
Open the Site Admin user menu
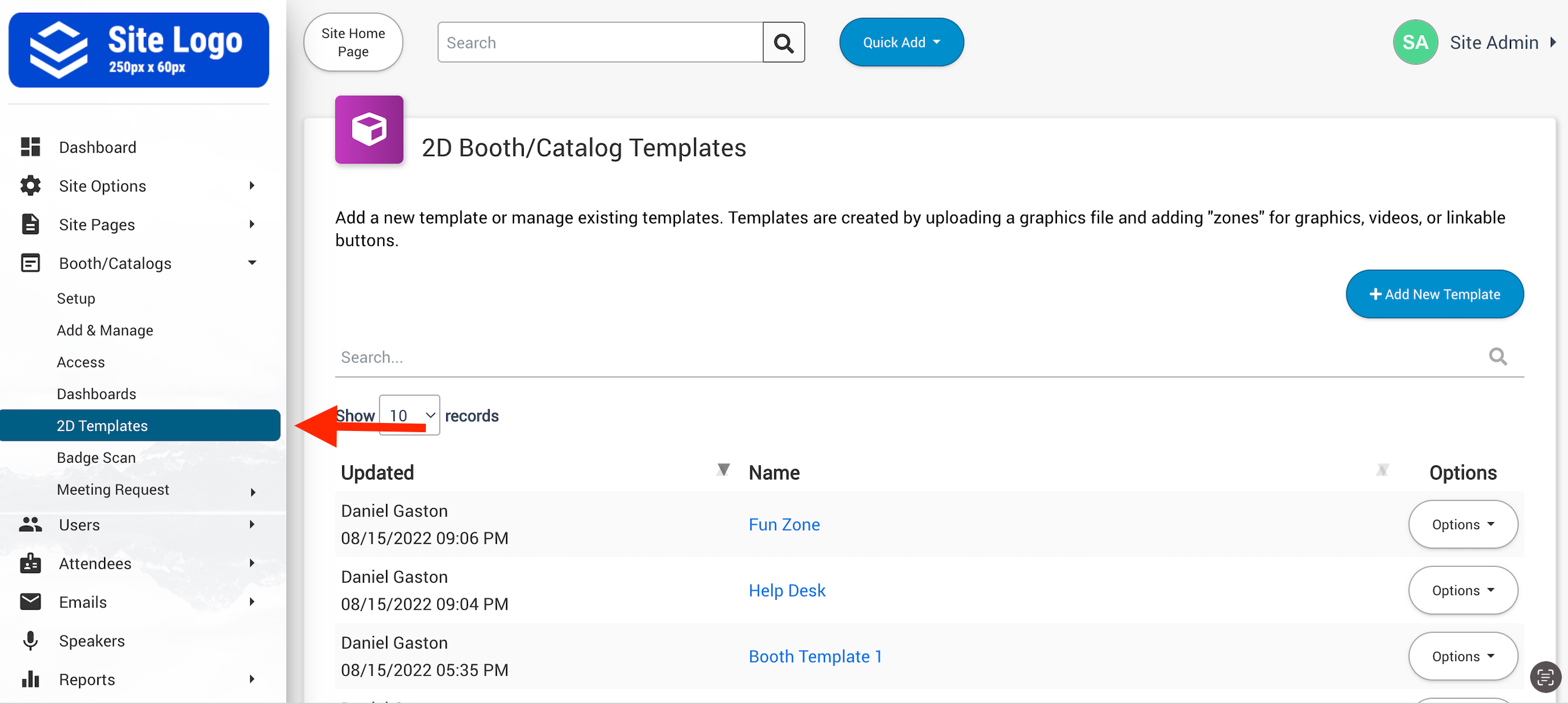[1503, 42]
